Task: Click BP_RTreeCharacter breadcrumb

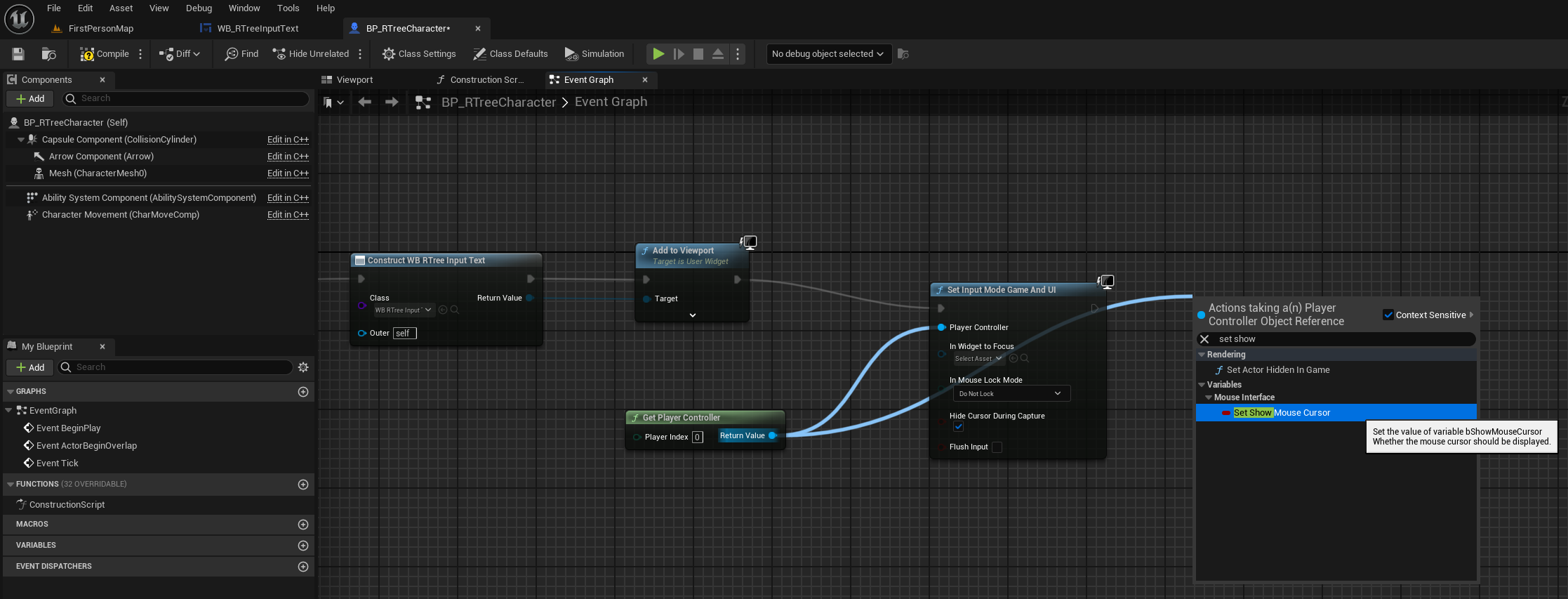Action: point(498,103)
